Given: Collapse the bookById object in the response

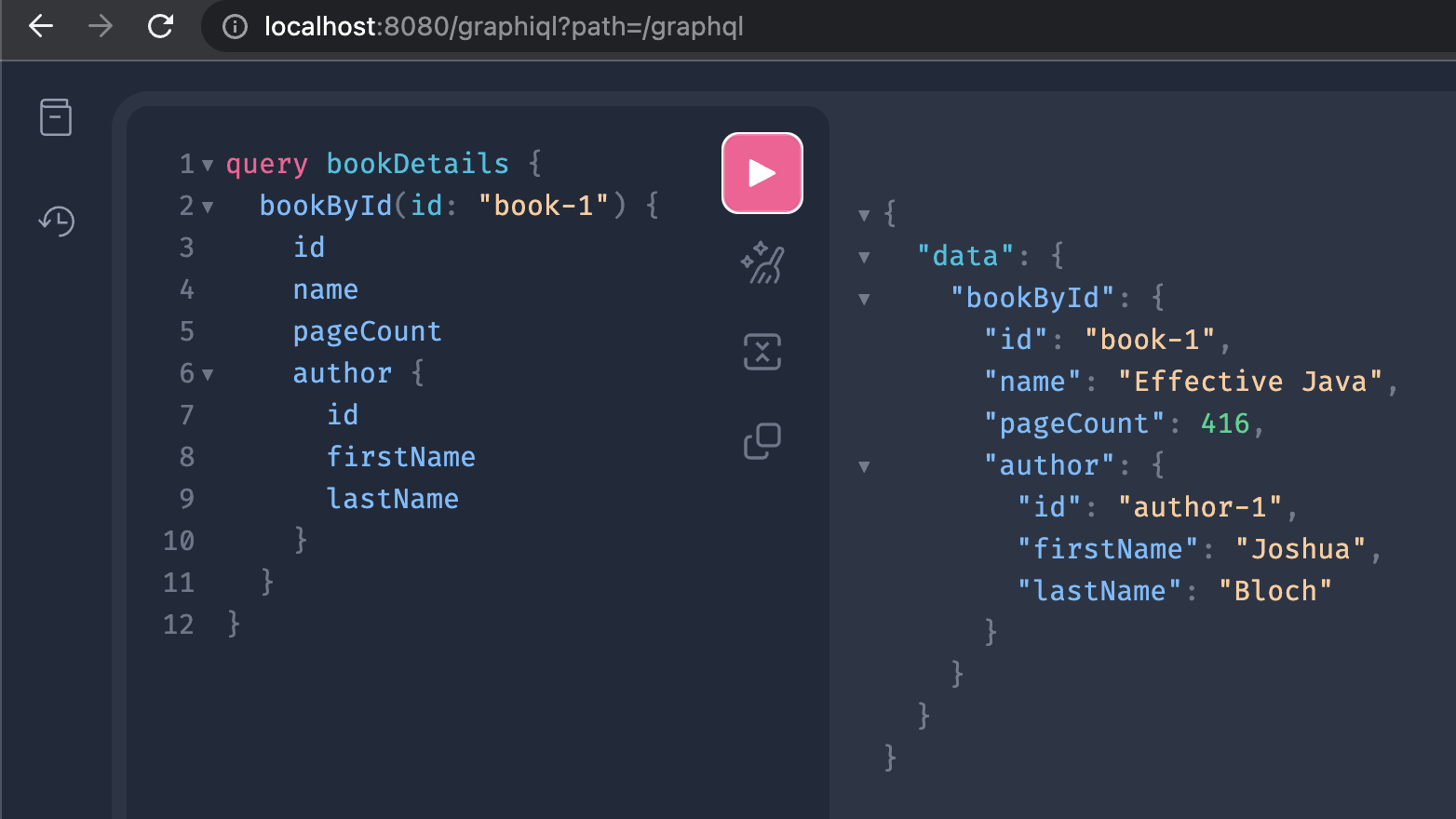Looking at the screenshot, I should coord(864,298).
